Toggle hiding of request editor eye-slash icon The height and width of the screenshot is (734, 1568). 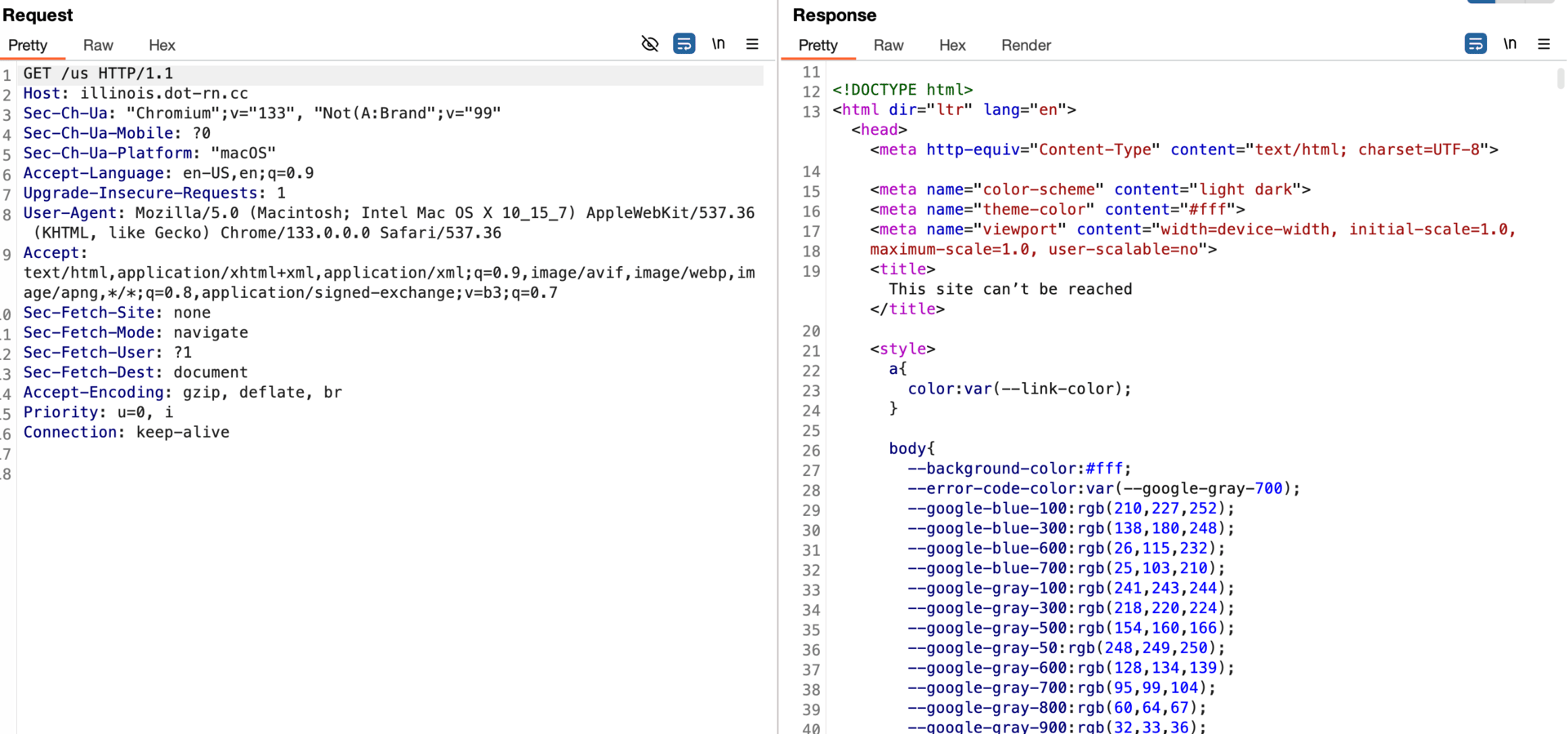tap(649, 44)
